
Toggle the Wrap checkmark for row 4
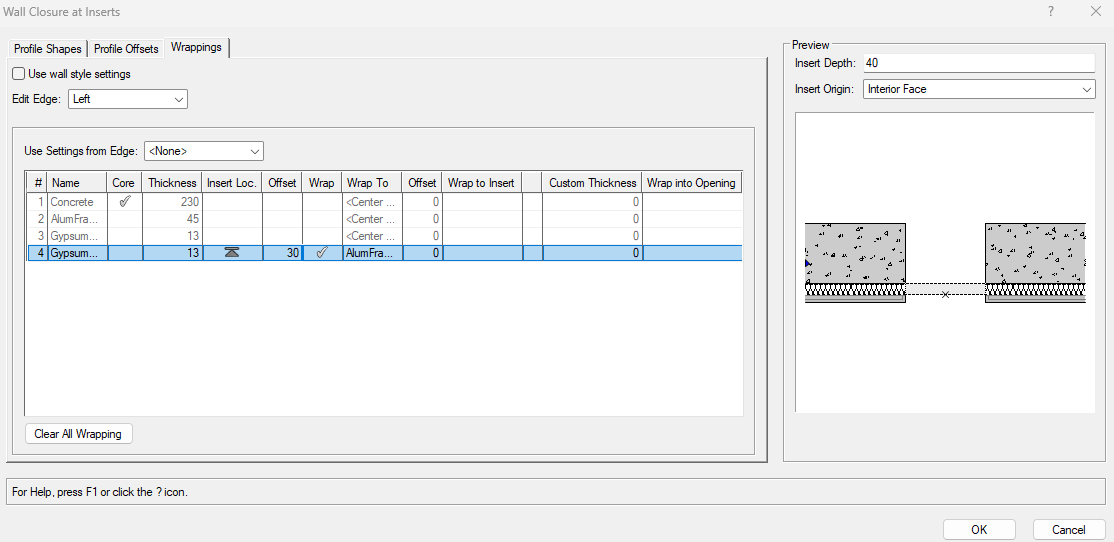tap(321, 253)
